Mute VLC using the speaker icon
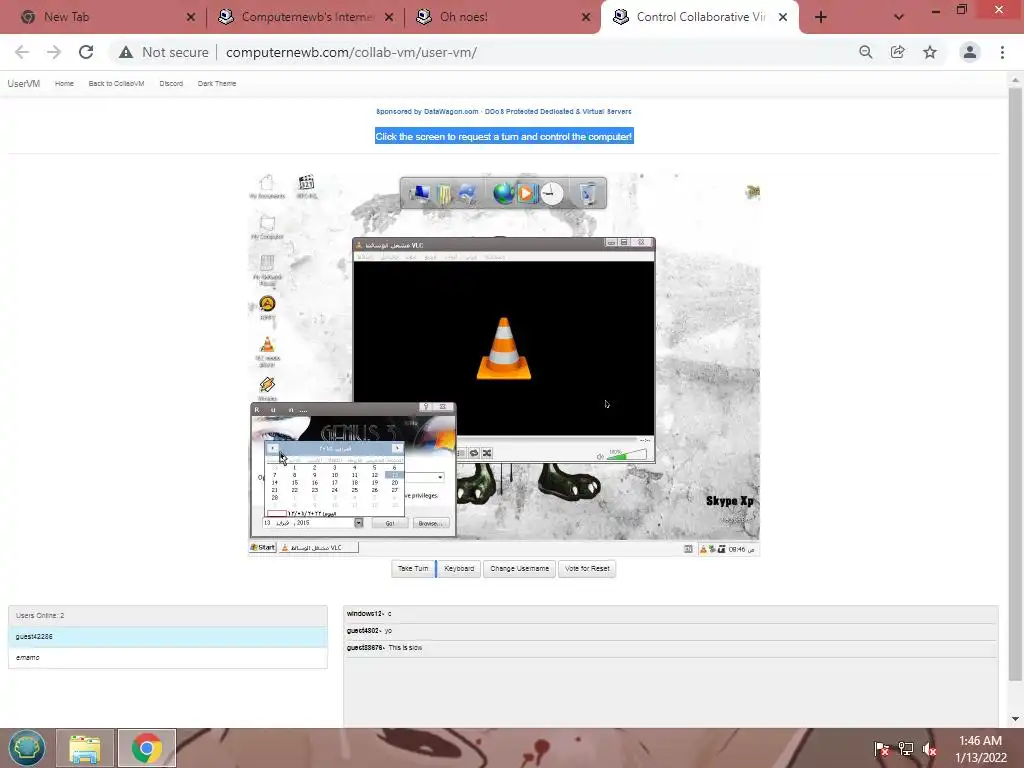This screenshot has height=768, width=1024. click(600, 456)
